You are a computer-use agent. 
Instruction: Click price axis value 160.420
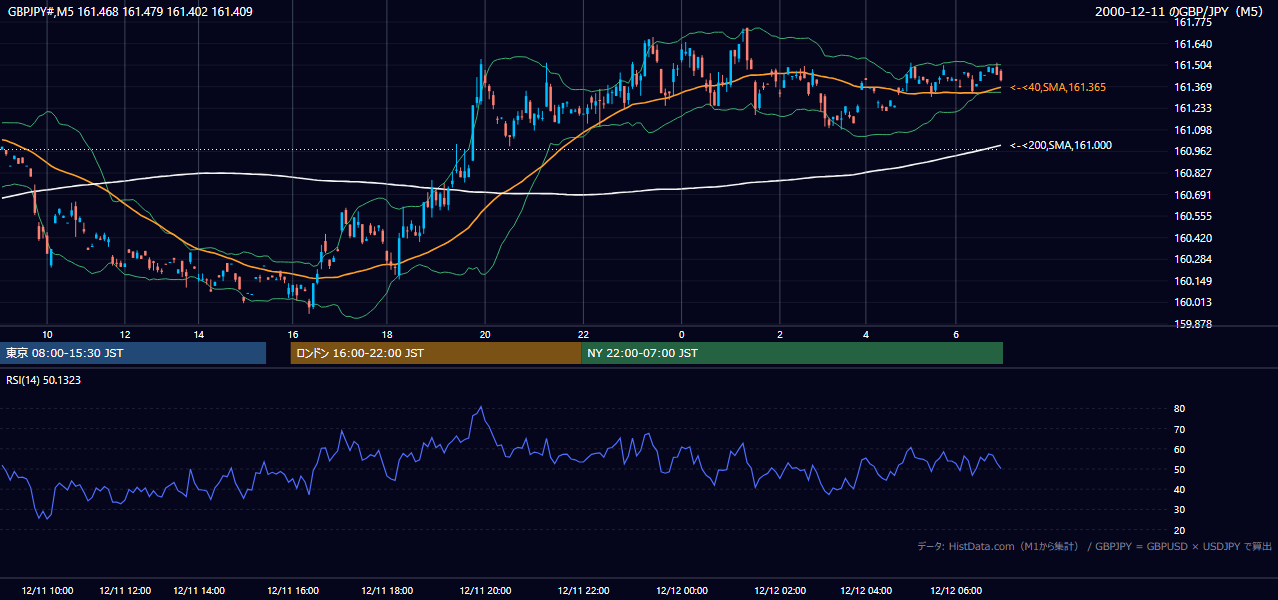pyautogui.click(x=1194, y=239)
